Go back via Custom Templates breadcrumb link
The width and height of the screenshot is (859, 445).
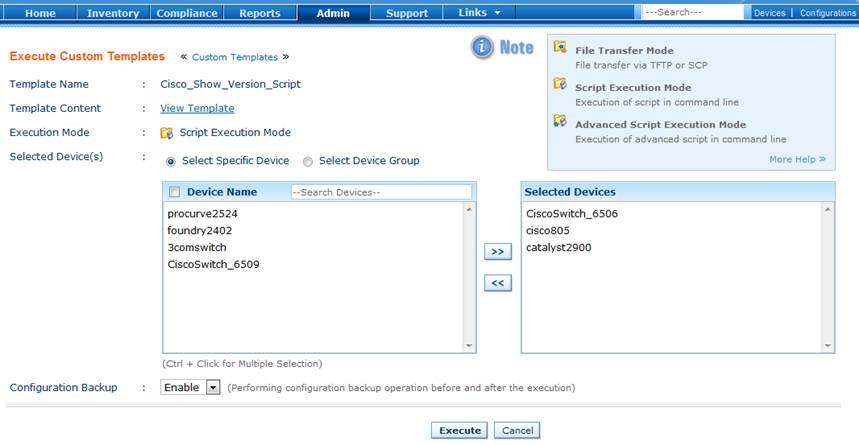[x=235, y=57]
